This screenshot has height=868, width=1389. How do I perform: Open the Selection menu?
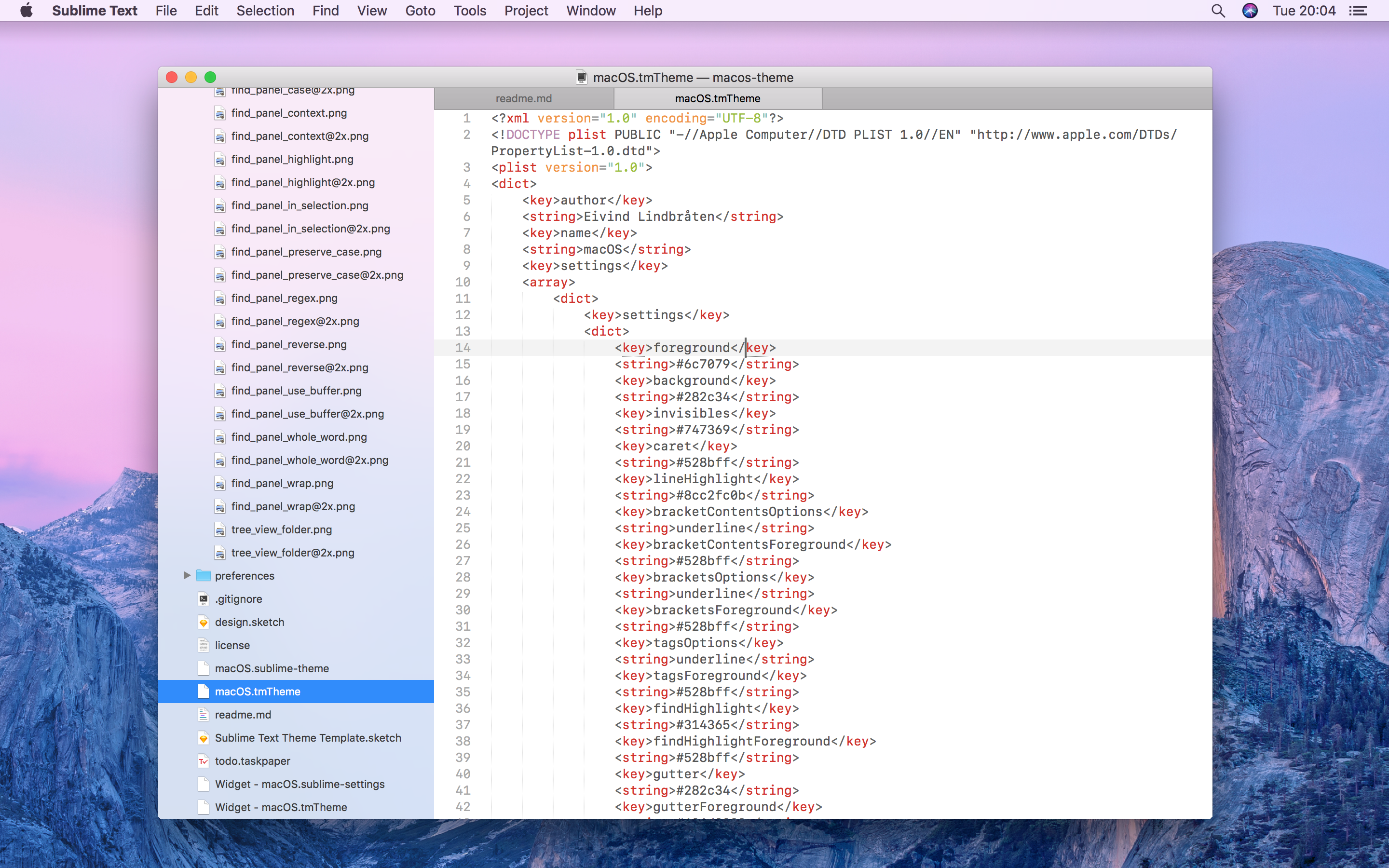click(x=265, y=11)
